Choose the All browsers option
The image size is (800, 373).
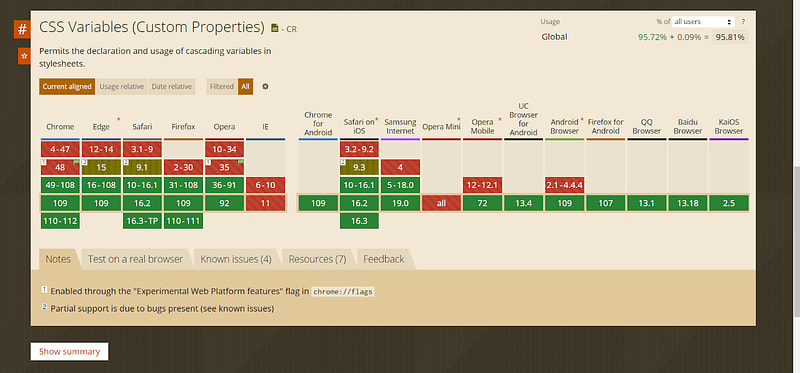pos(245,87)
